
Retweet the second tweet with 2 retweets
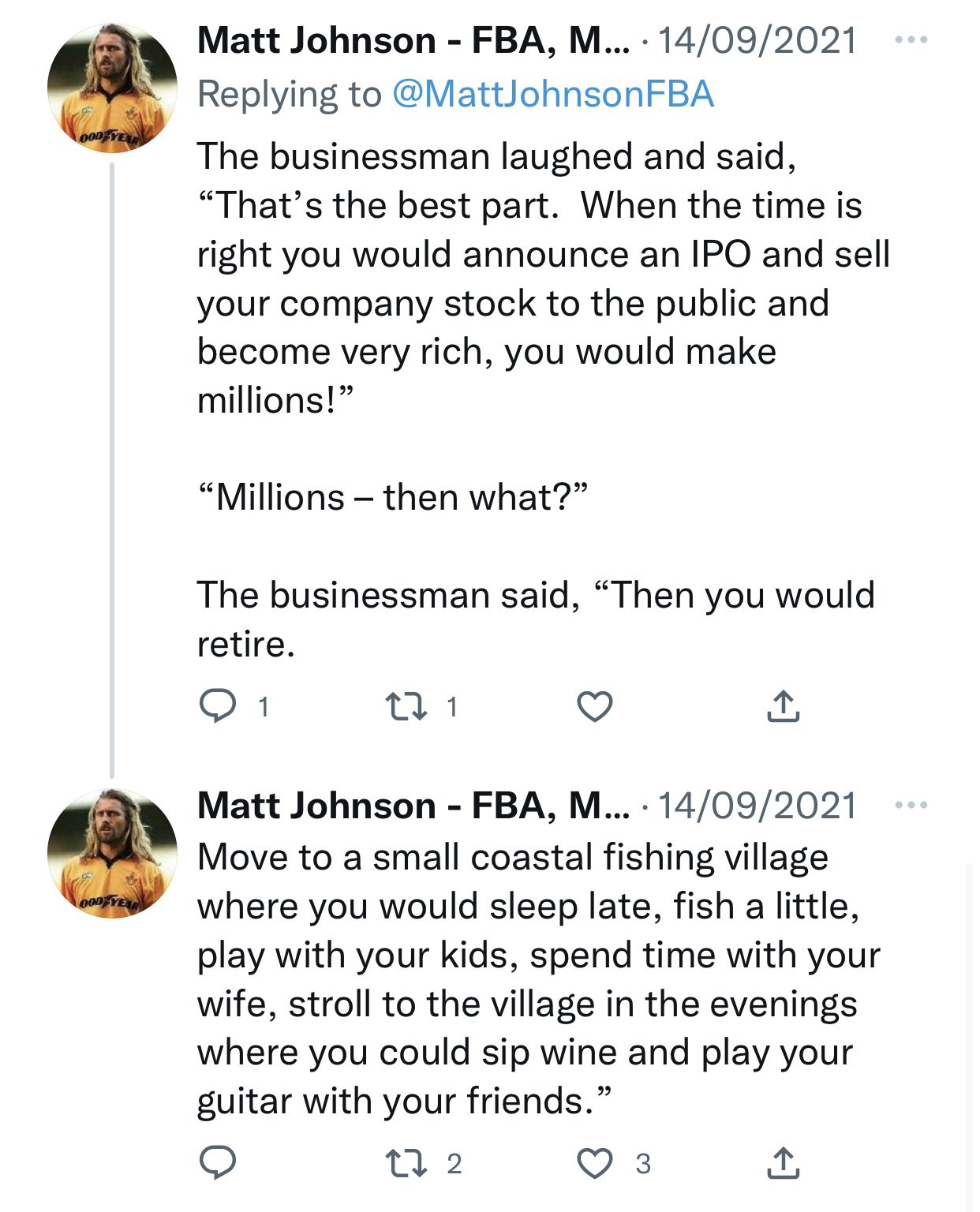(406, 1162)
